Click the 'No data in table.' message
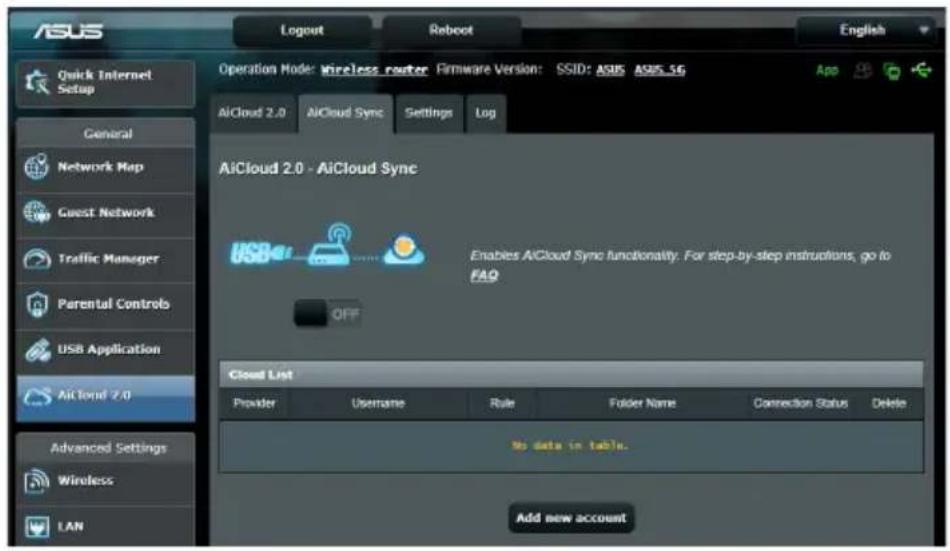This screenshot has width=950, height=551. coord(570,446)
